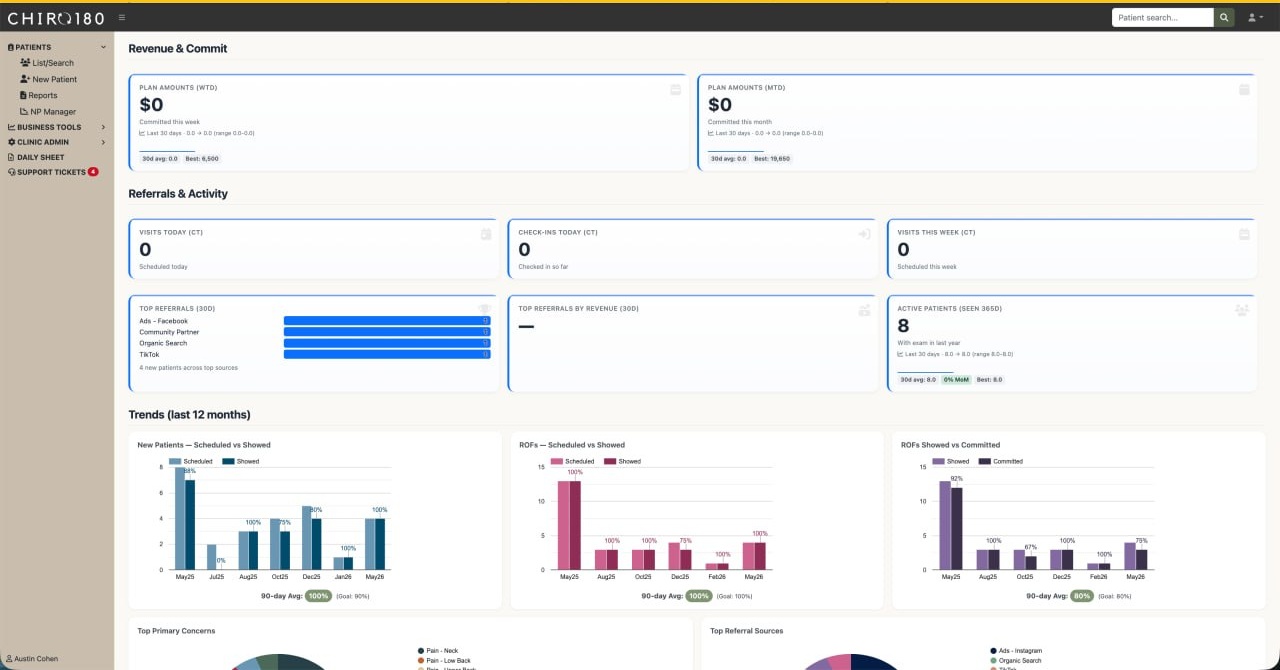Click the icon on Top Referrals (30D) card
Viewport: 1280px width, 670px height.
pyautogui.click(x=485, y=310)
